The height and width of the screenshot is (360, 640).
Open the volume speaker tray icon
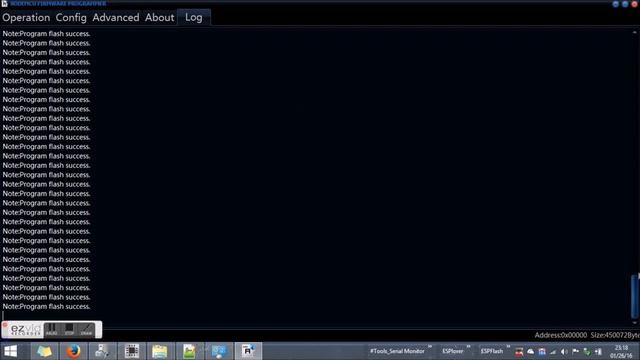click(564, 352)
